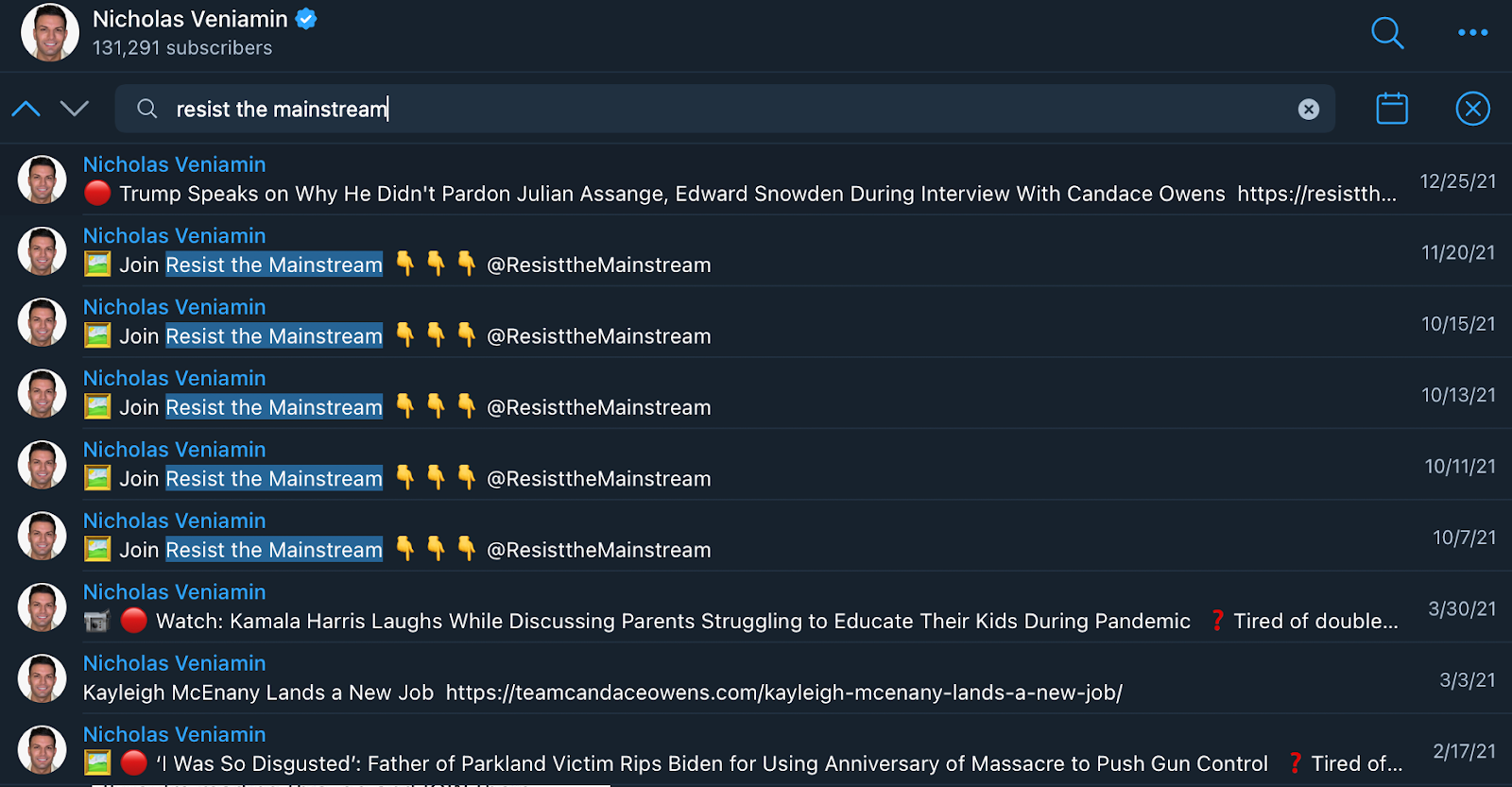Select the search result from 10/13/21
This screenshot has height=787, width=1512.
[737, 395]
